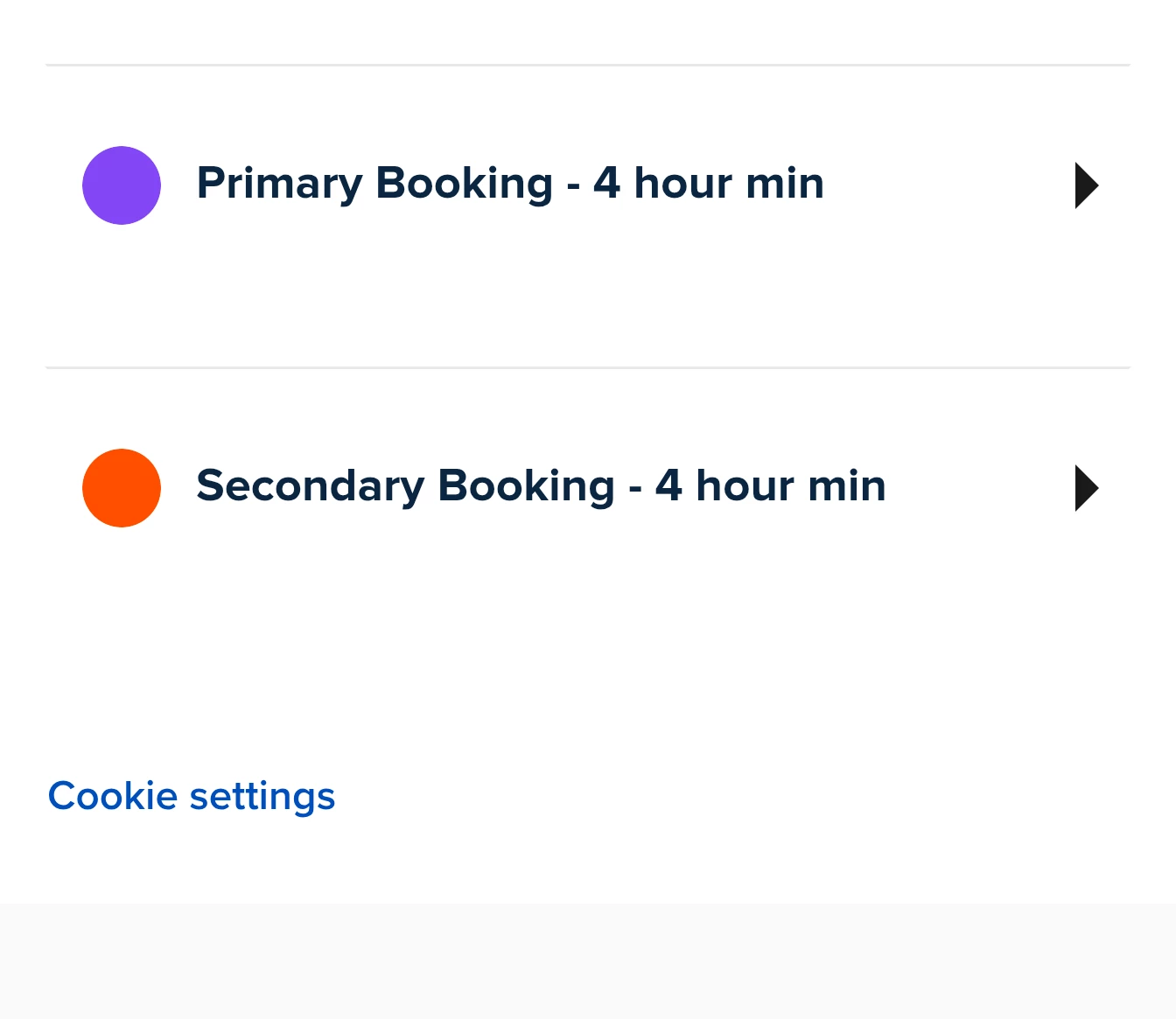Select the Secondary Booking - 4 hour min title

541,486
